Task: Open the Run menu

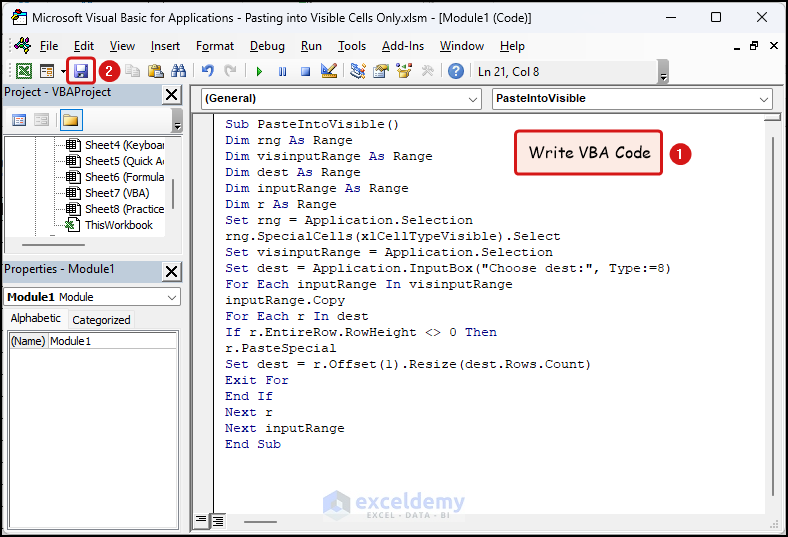Action: (311, 46)
